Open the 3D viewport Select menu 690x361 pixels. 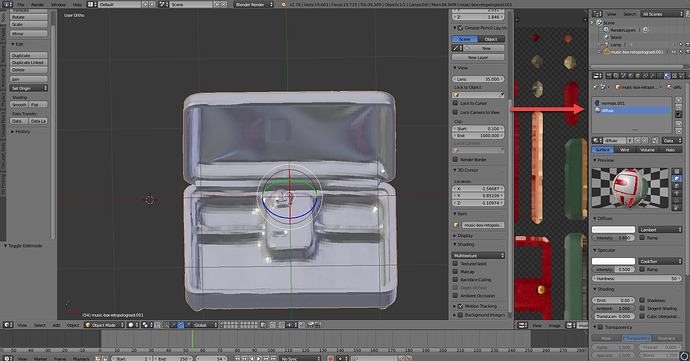coord(40,325)
